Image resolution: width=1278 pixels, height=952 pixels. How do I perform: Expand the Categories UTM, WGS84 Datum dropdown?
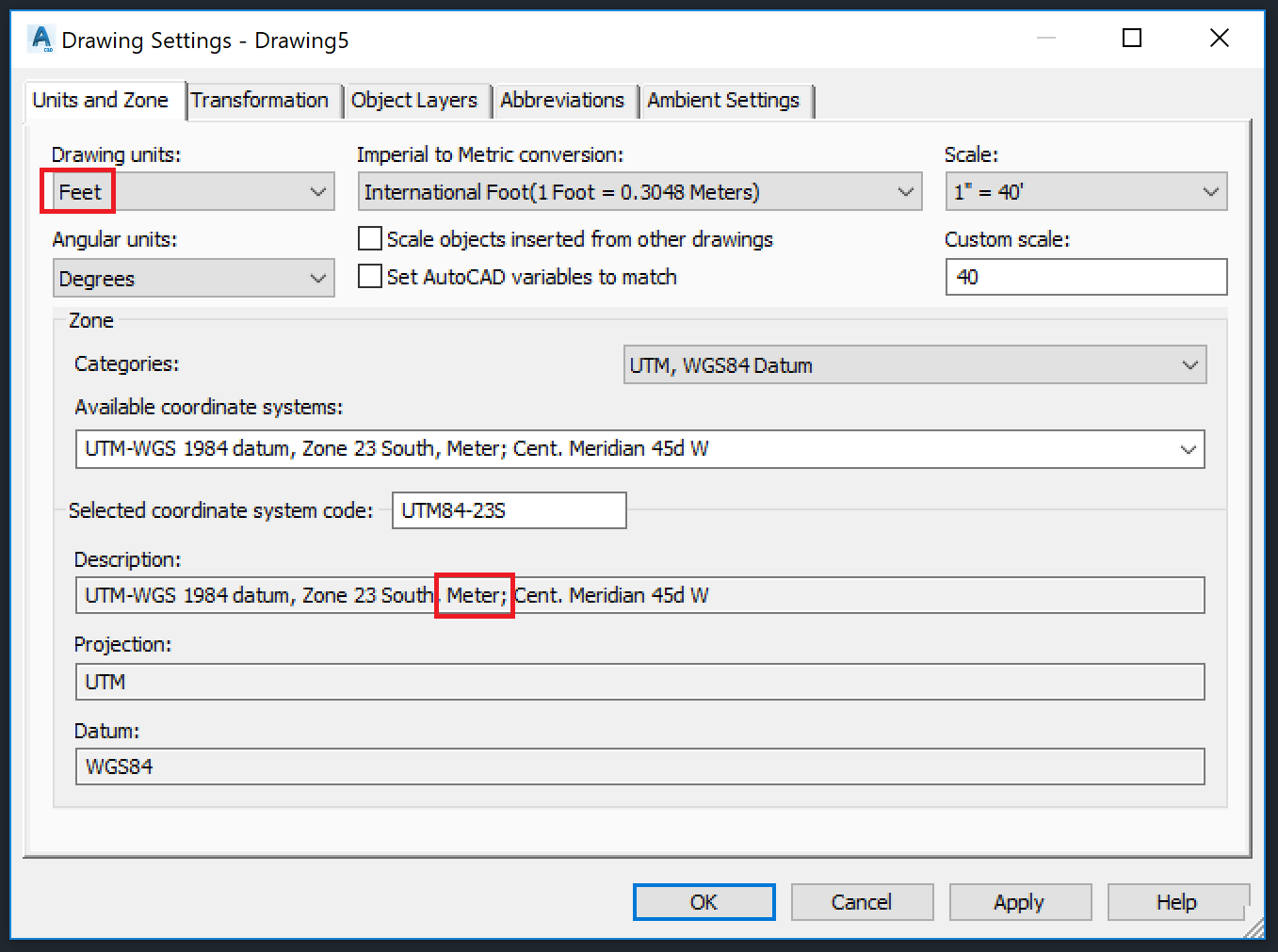coord(914,365)
